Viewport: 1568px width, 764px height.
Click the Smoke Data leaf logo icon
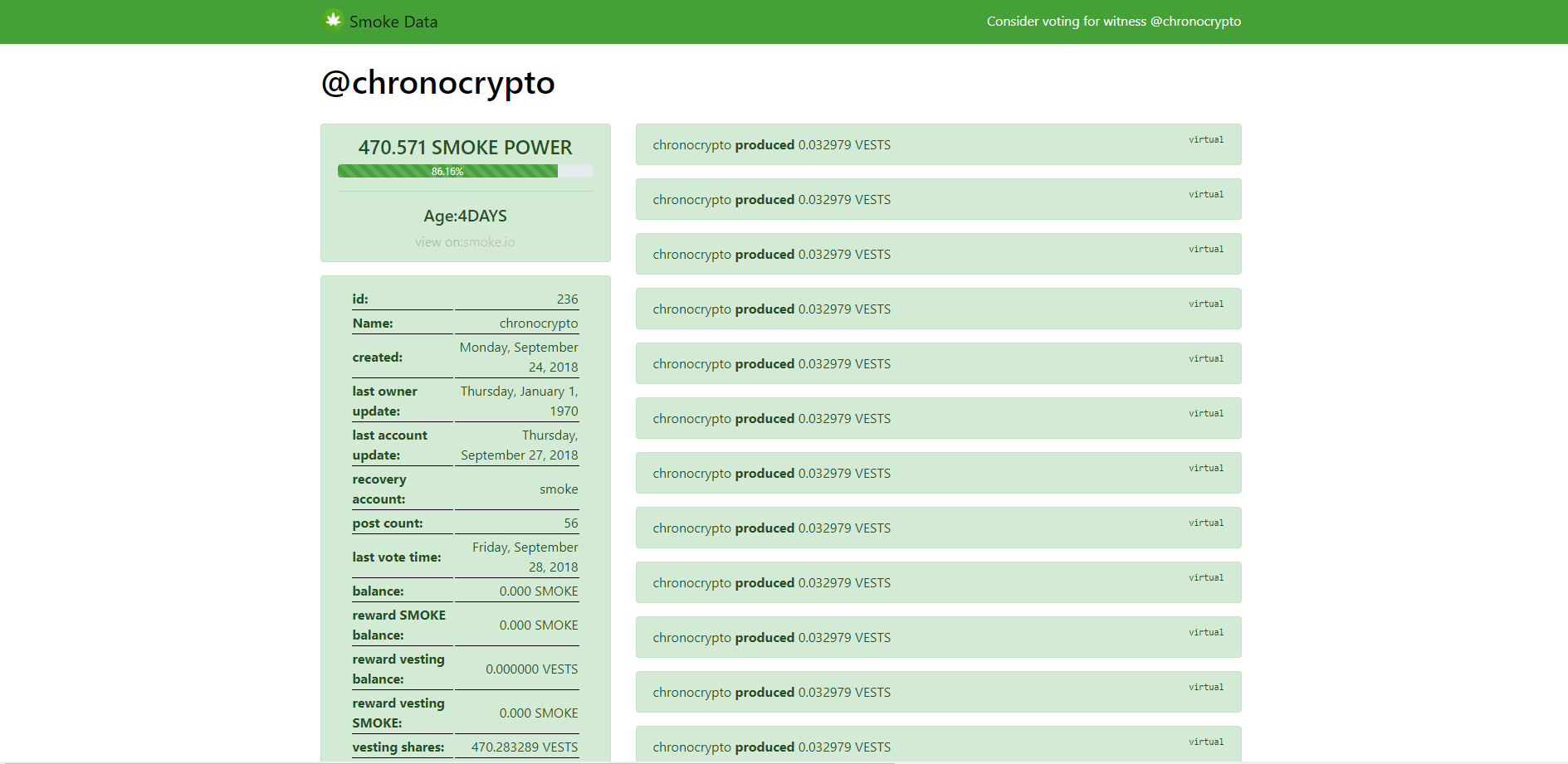tap(333, 20)
